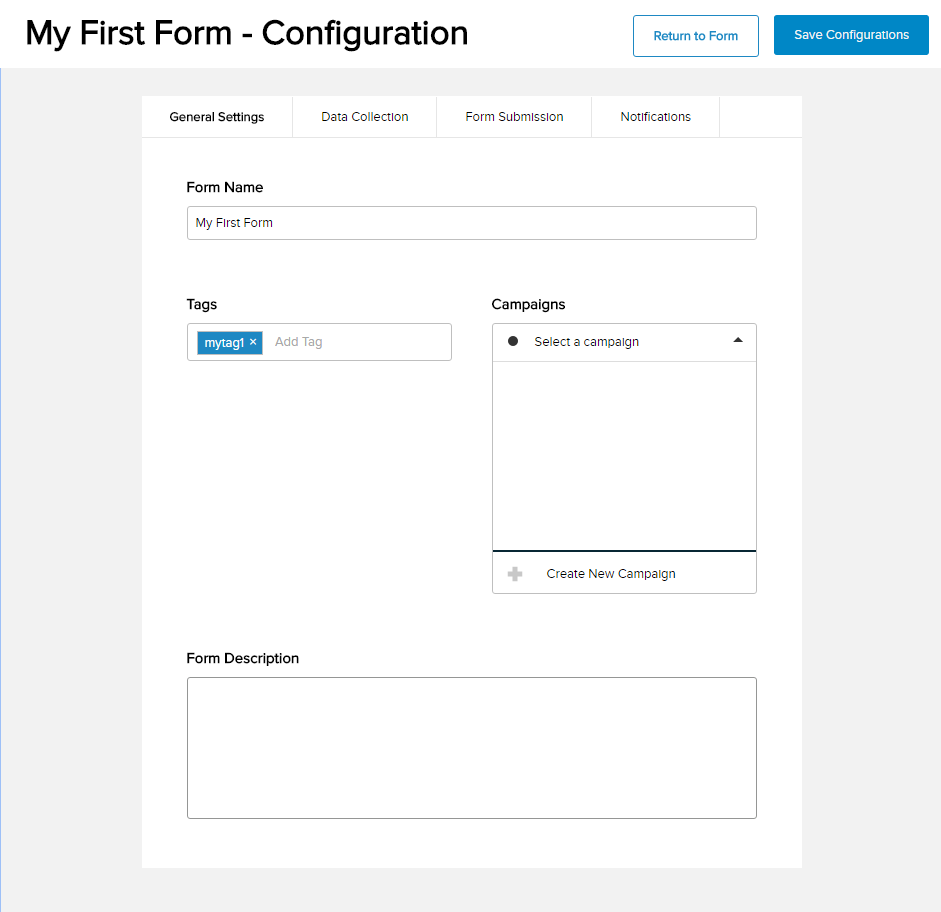Go to the Form Submission tab
The height and width of the screenshot is (912, 941).
coord(514,117)
